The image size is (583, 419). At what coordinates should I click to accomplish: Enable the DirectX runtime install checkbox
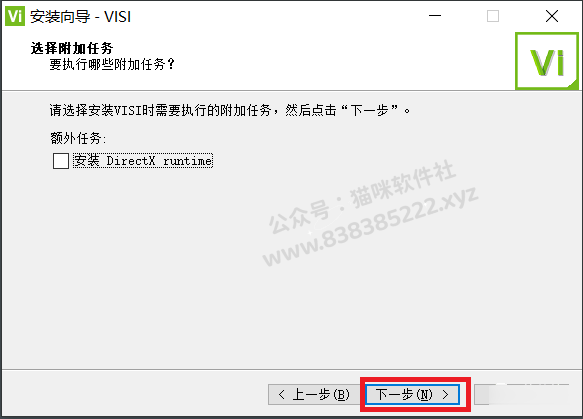pos(61,161)
